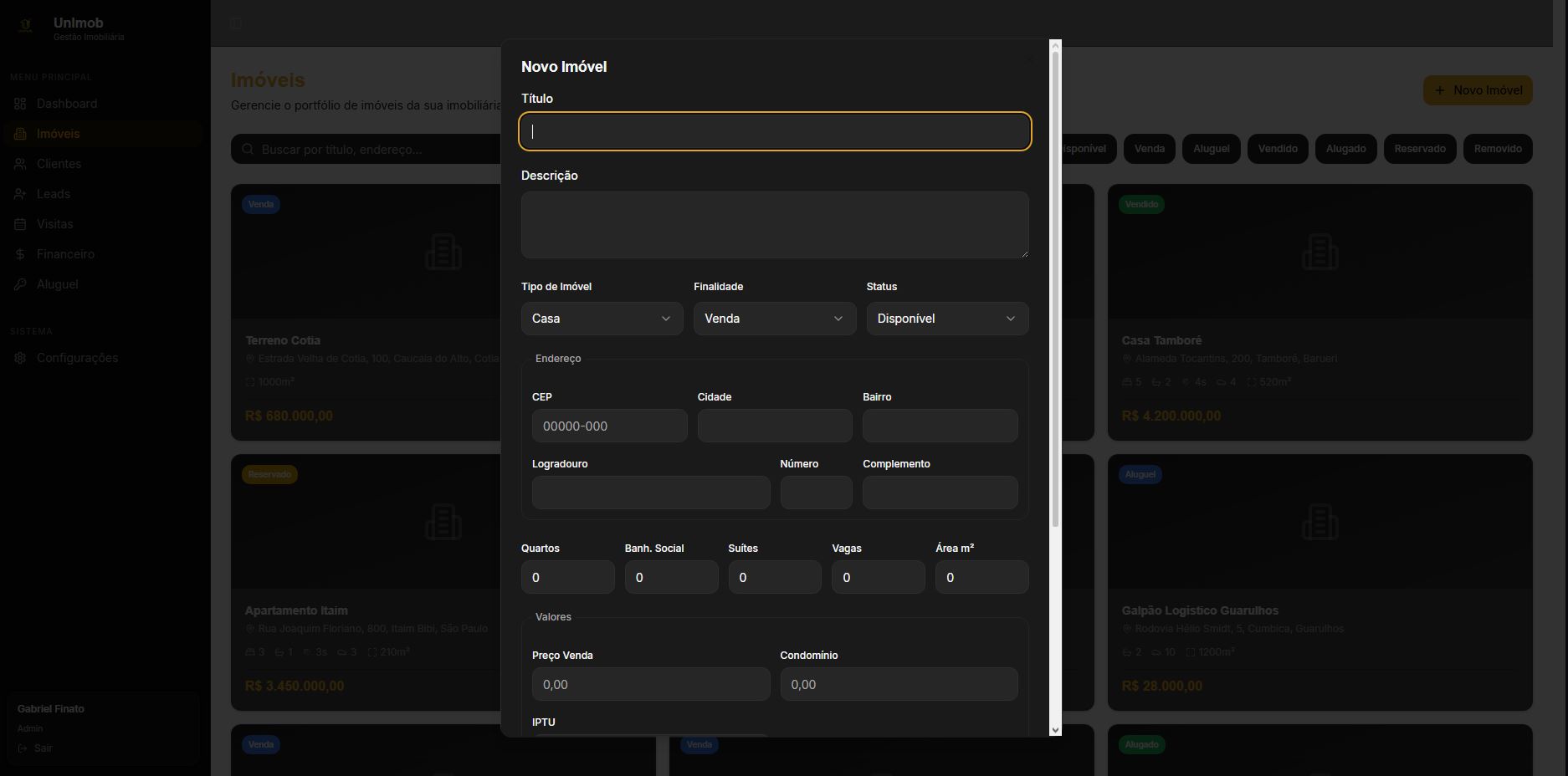Click the Visitas calendar icon
This screenshot has width=1568, height=776.
pos(20,224)
